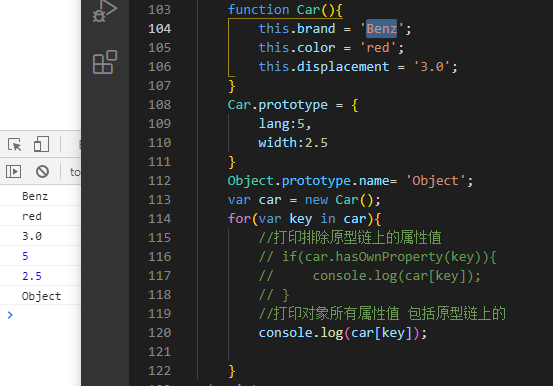This screenshot has width=553, height=386.
Task: Click the commented console.log on line 117
Action: tap(370, 276)
